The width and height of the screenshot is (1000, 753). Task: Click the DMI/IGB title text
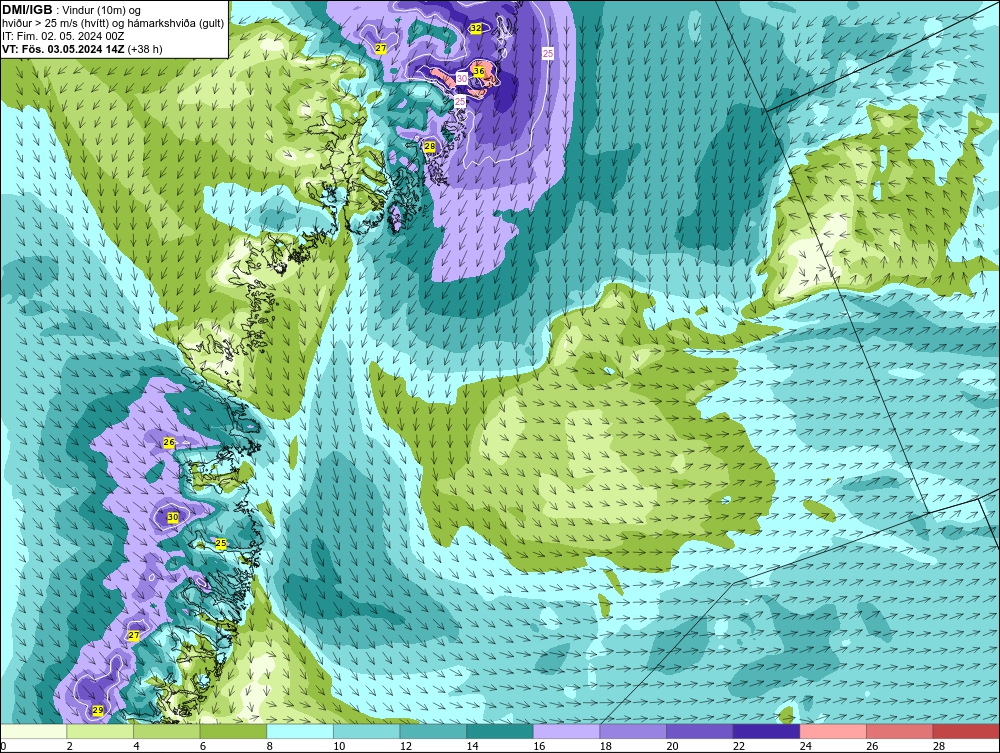(x=27, y=10)
